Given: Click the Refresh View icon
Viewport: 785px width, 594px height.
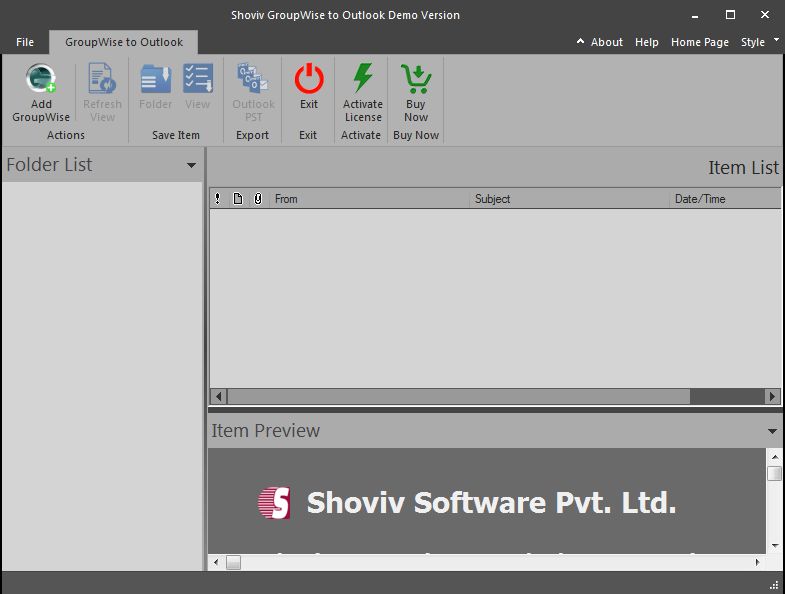Looking at the screenshot, I should coord(102,79).
